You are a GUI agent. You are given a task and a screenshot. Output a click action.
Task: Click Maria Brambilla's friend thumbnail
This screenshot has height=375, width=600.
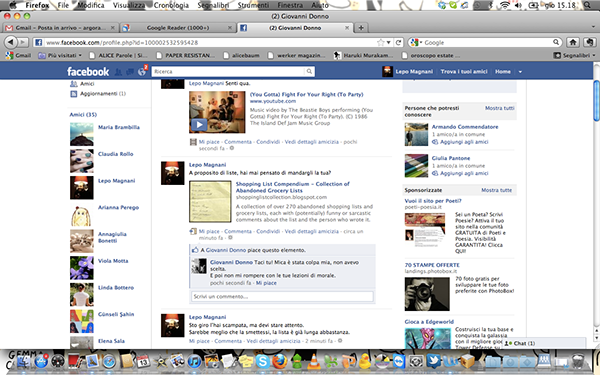coord(82,134)
